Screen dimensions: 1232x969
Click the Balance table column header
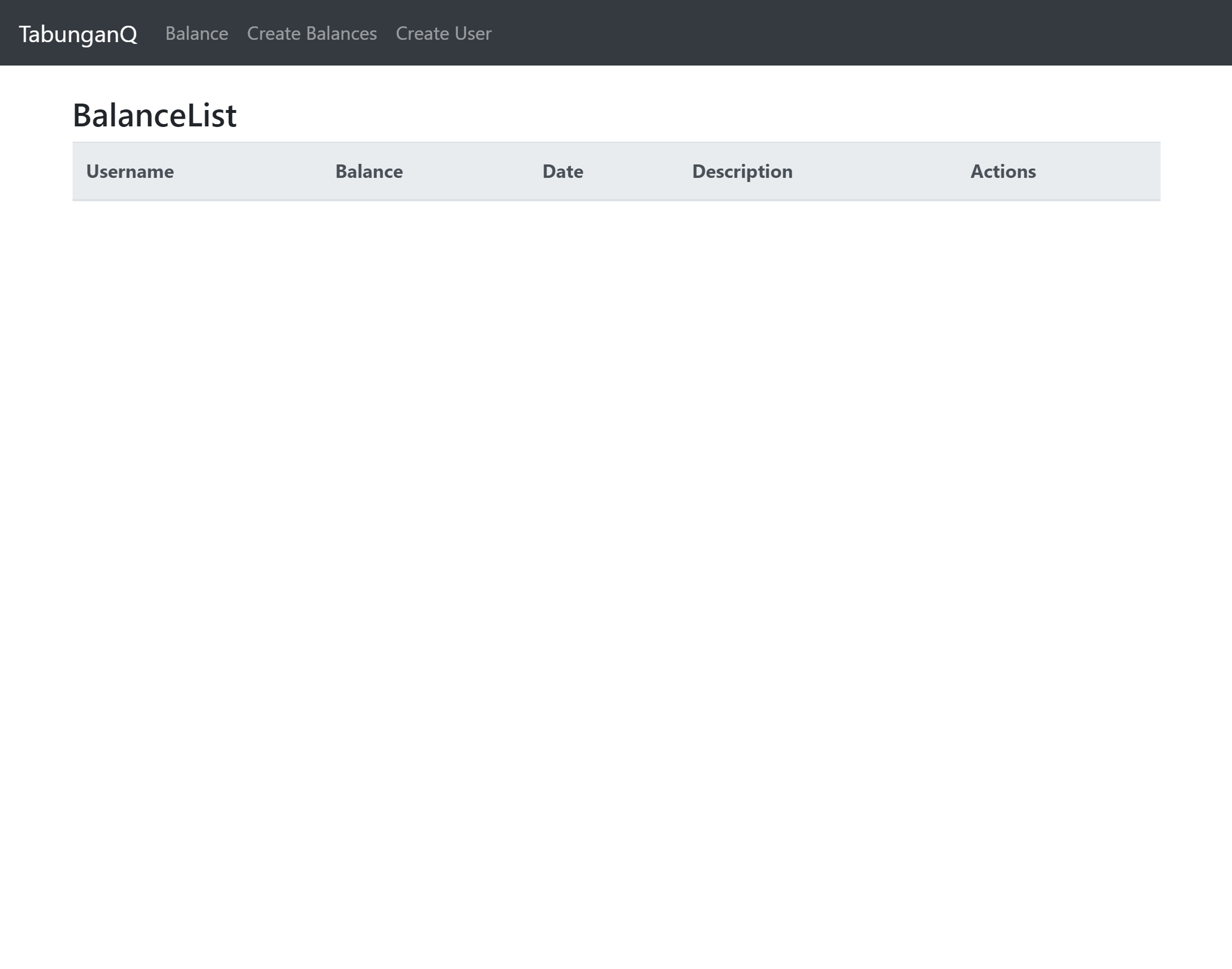click(369, 171)
